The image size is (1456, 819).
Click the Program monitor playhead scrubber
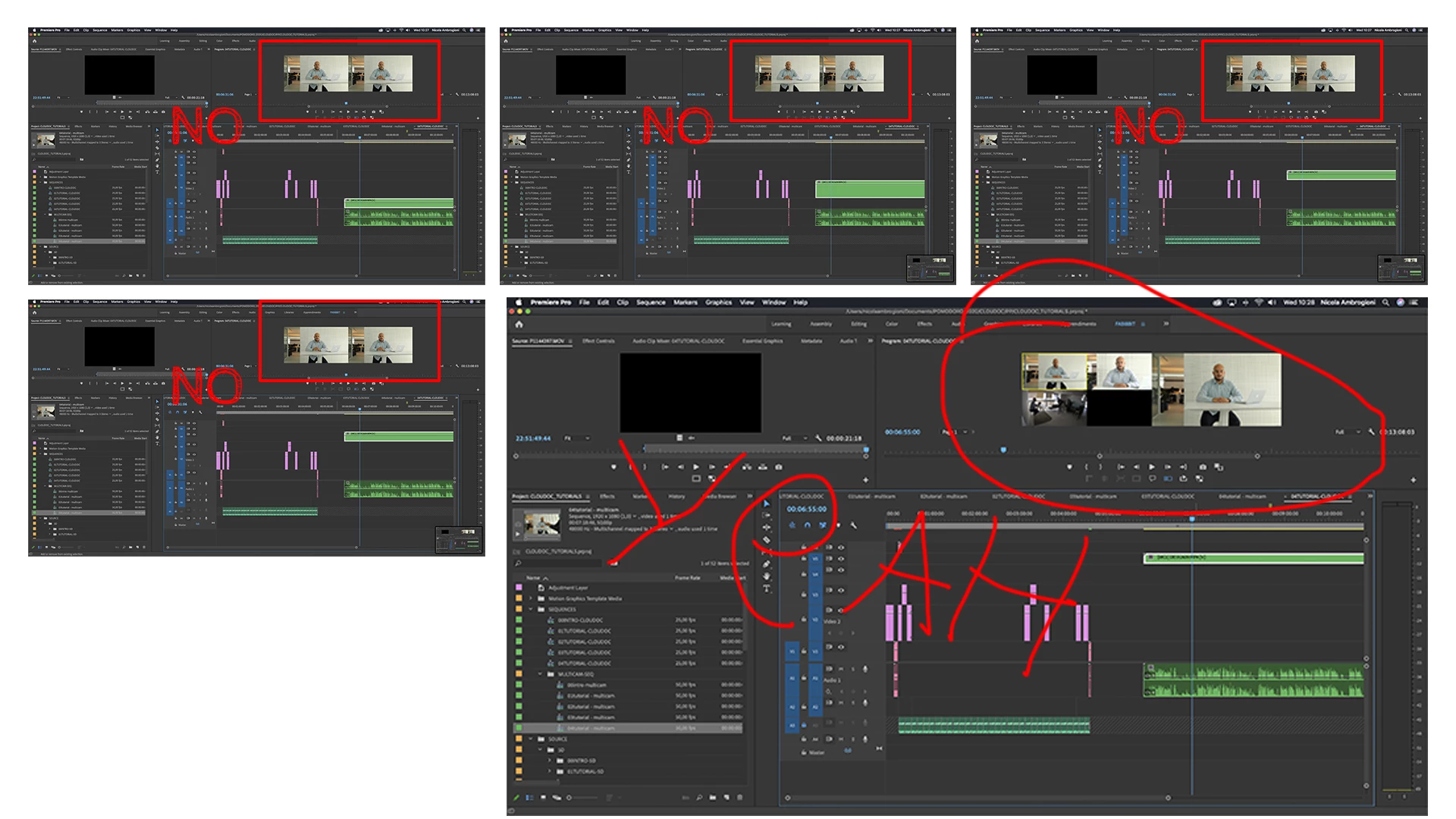(1003, 450)
